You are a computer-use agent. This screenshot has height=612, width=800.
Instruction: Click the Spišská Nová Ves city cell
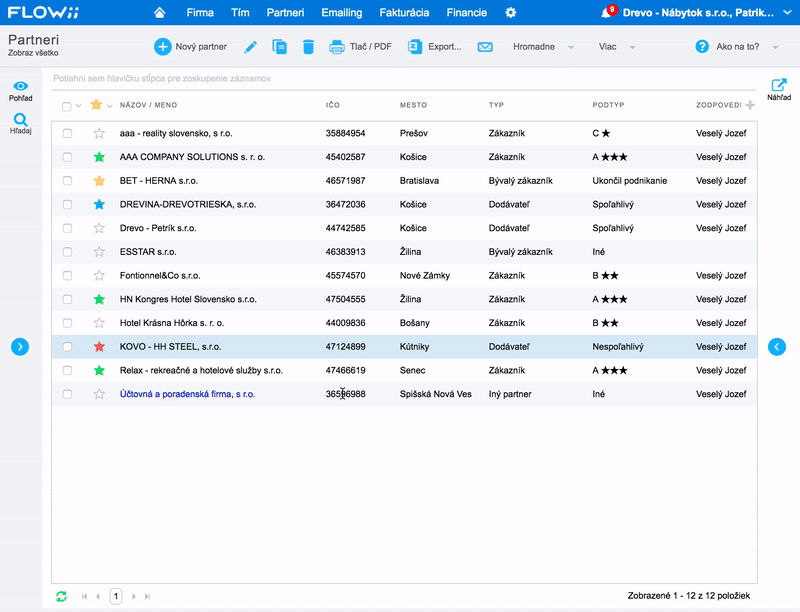coord(436,394)
